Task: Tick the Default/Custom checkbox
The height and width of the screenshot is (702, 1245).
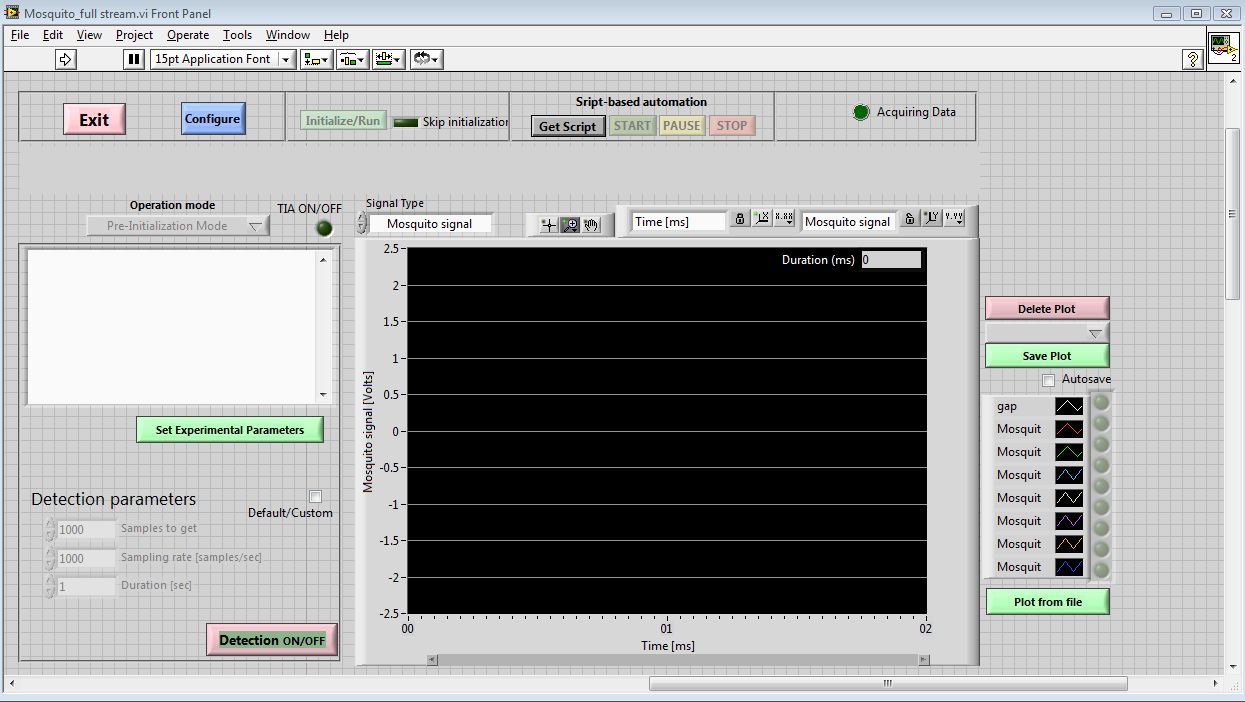Action: click(316, 497)
